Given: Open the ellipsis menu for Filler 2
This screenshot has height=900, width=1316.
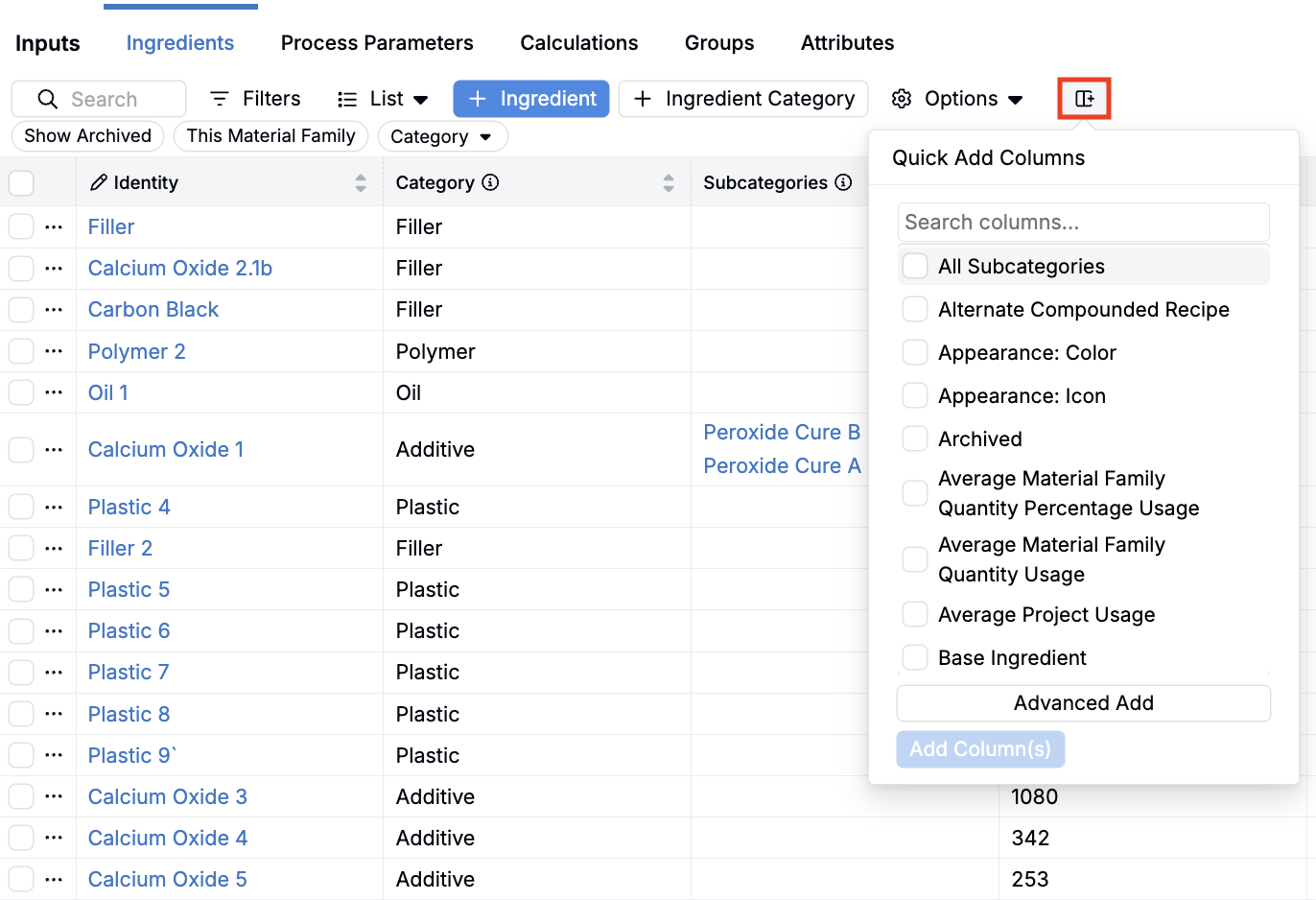Looking at the screenshot, I should pos(54,548).
